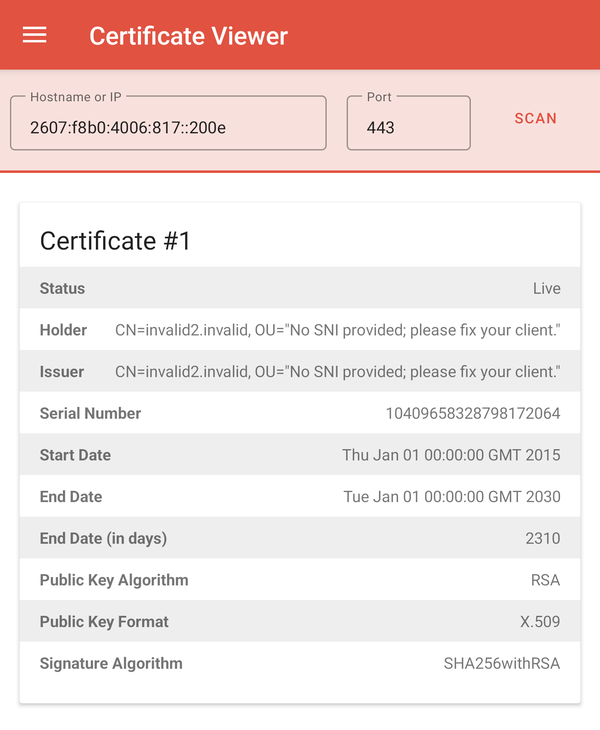
Task: Click the Holder field label
Action: tap(63, 330)
